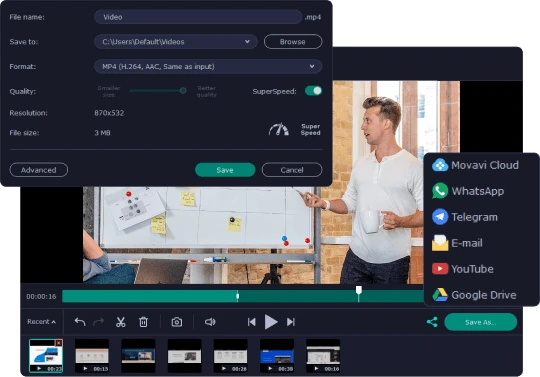Collapse the Recent recordings panel
The image size is (540, 377).
(x=41, y=322)
